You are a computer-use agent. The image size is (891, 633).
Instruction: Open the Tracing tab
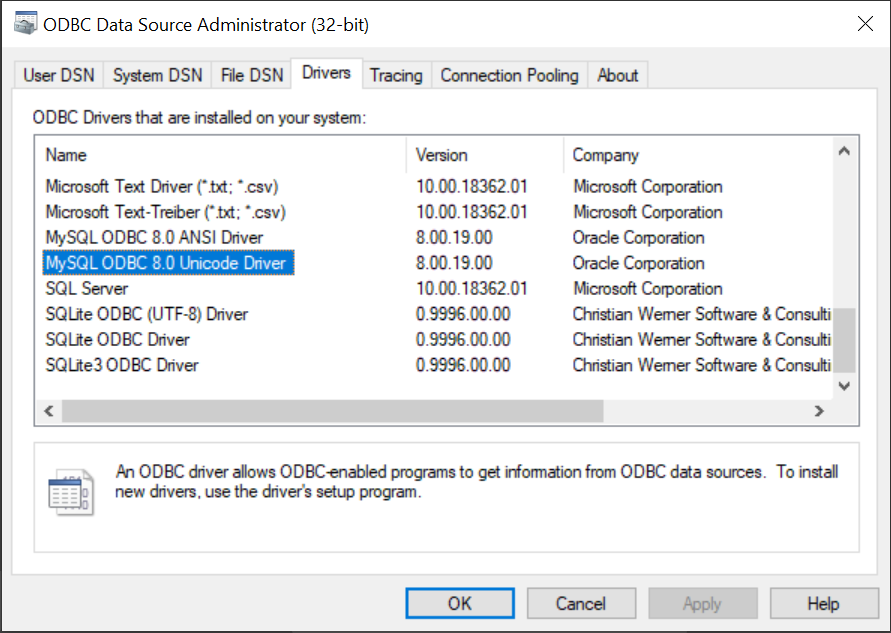click(x=396, y=75)
